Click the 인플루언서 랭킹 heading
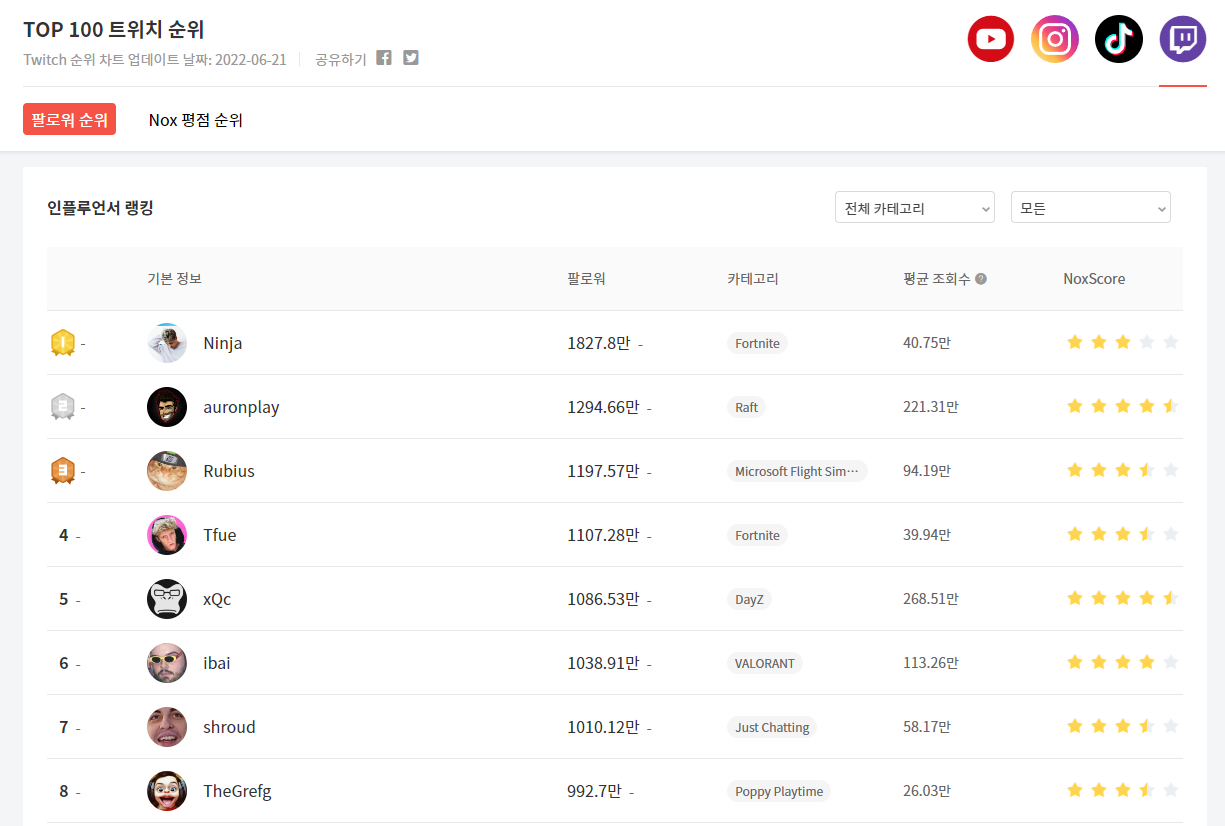1225x826 pixels. point(100,208)
